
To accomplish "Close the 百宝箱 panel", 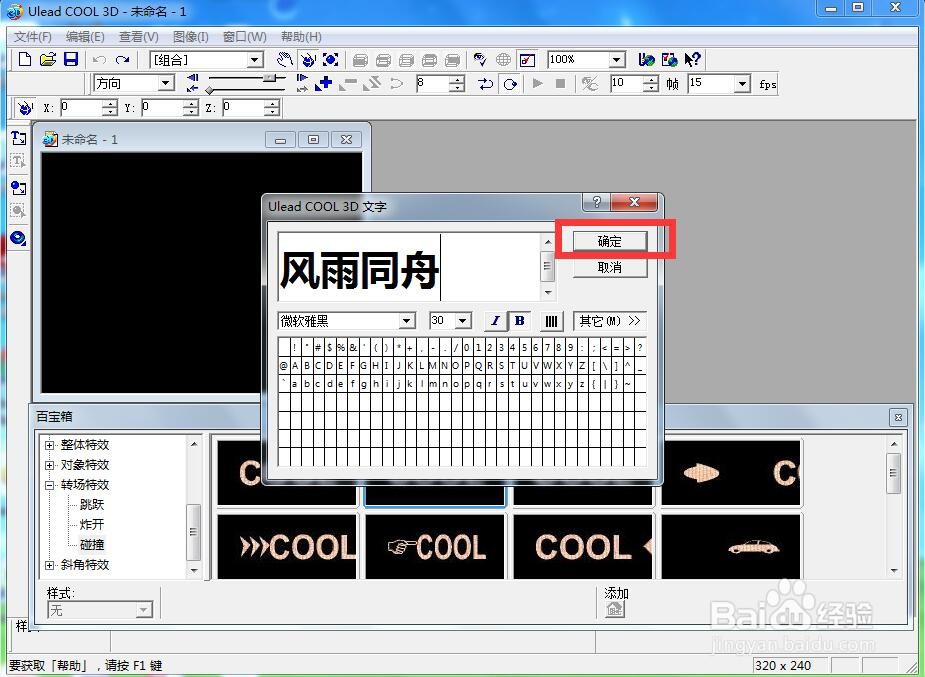I will [x=898, y=417].
